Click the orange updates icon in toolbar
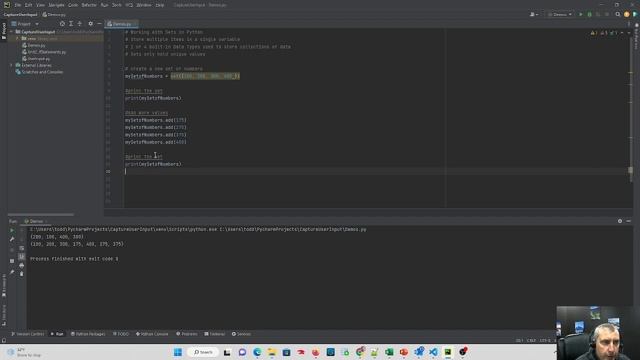 [627, 14]
